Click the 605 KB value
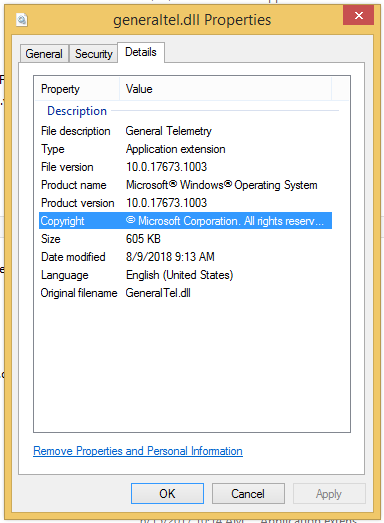This screenshot has width=384, height=523. click(x=143, y=239)
